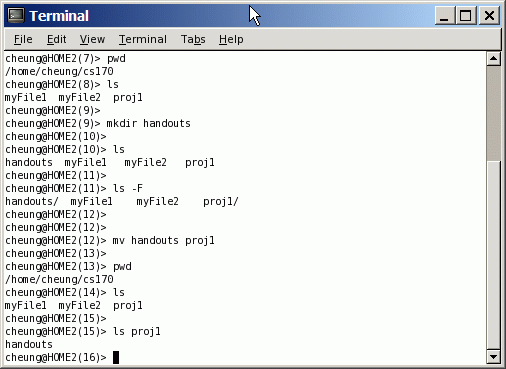Click 'handouts' output below ls proj1
This screenshot has width=506, height=369.
pos(29,344)
